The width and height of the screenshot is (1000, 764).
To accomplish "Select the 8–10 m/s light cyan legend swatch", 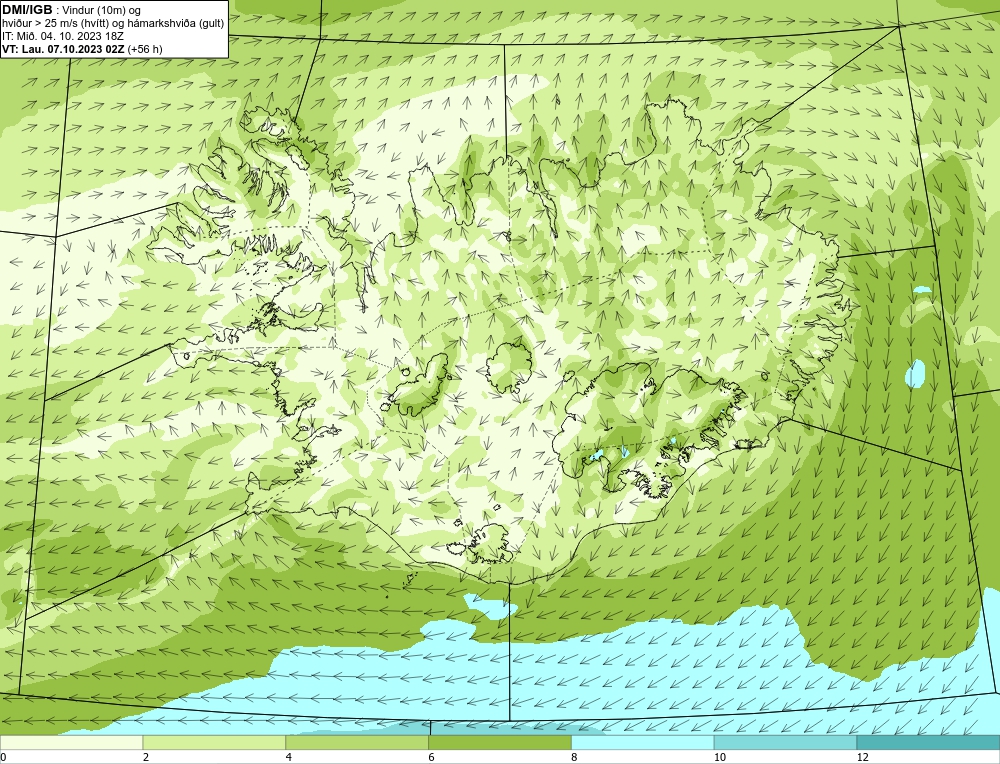I will coord(643,742).
